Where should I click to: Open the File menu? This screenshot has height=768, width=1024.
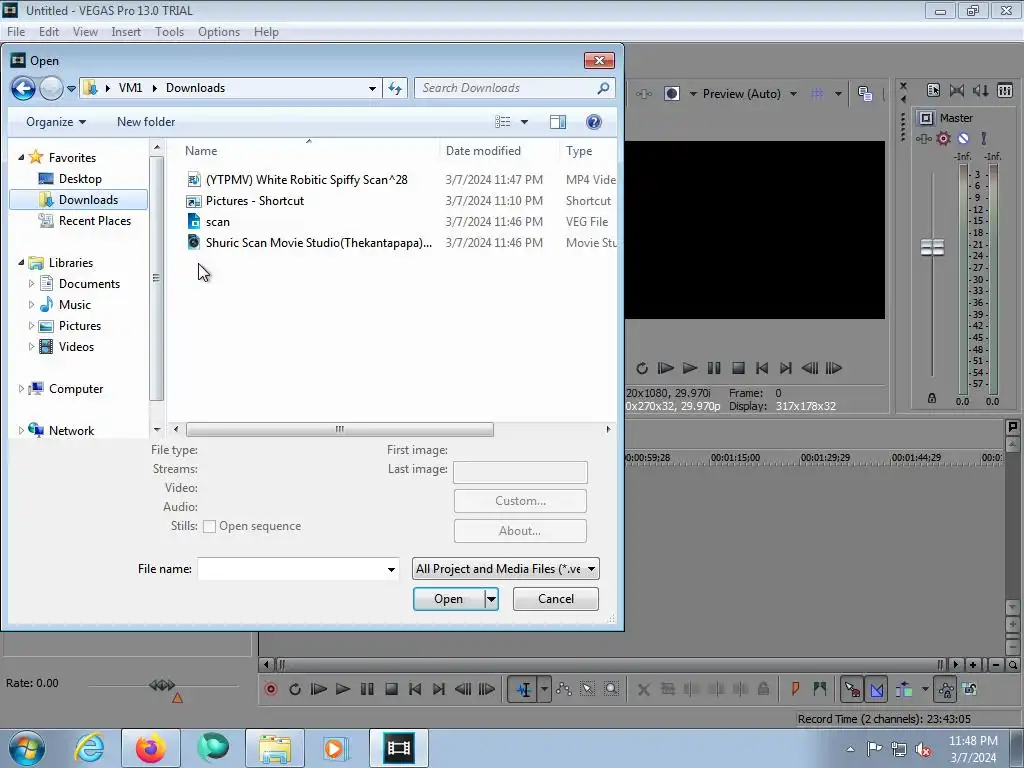(16, 32)
